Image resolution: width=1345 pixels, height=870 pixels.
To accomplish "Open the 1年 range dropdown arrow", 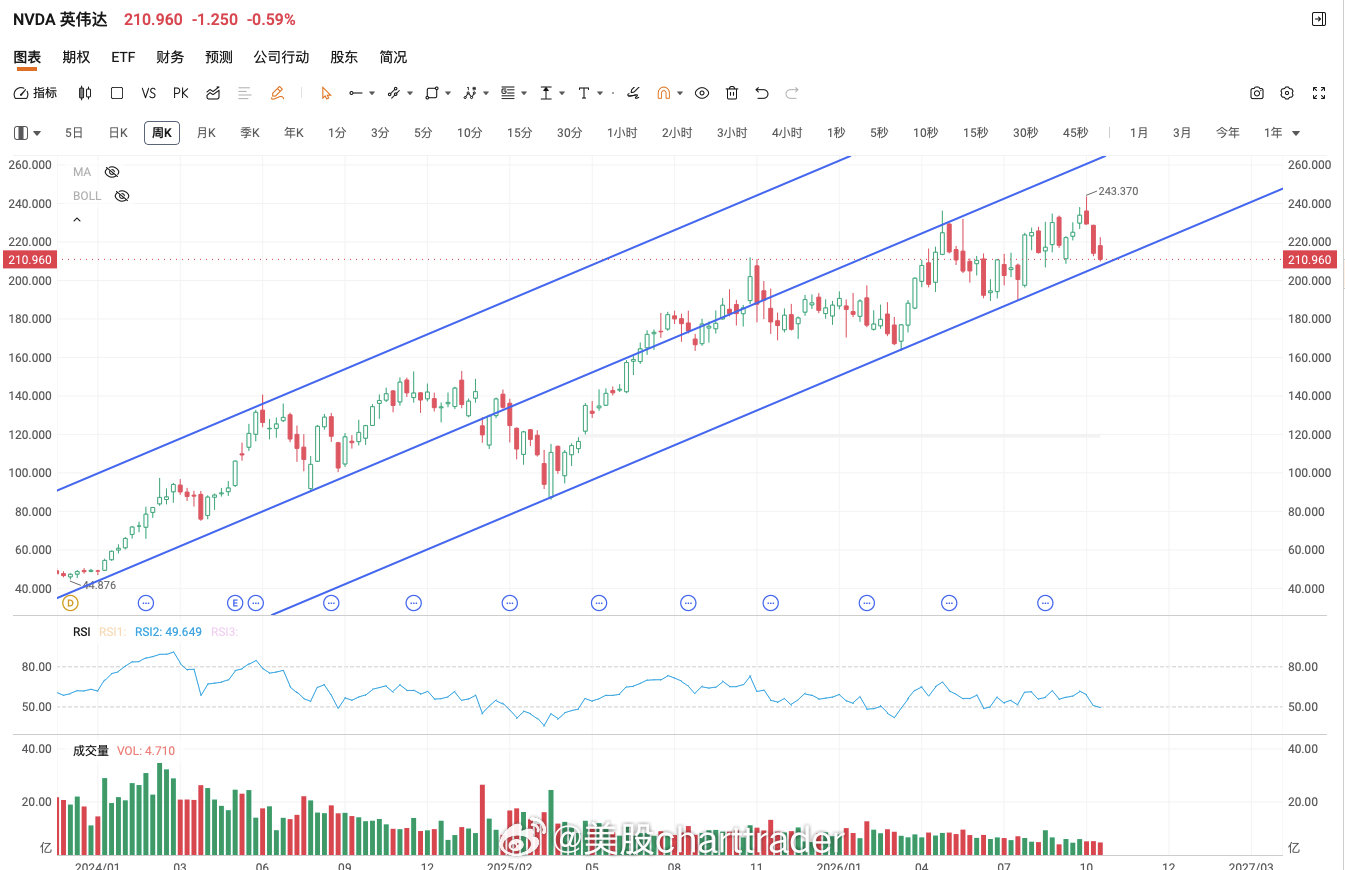I will click(x=1296, y=133).
